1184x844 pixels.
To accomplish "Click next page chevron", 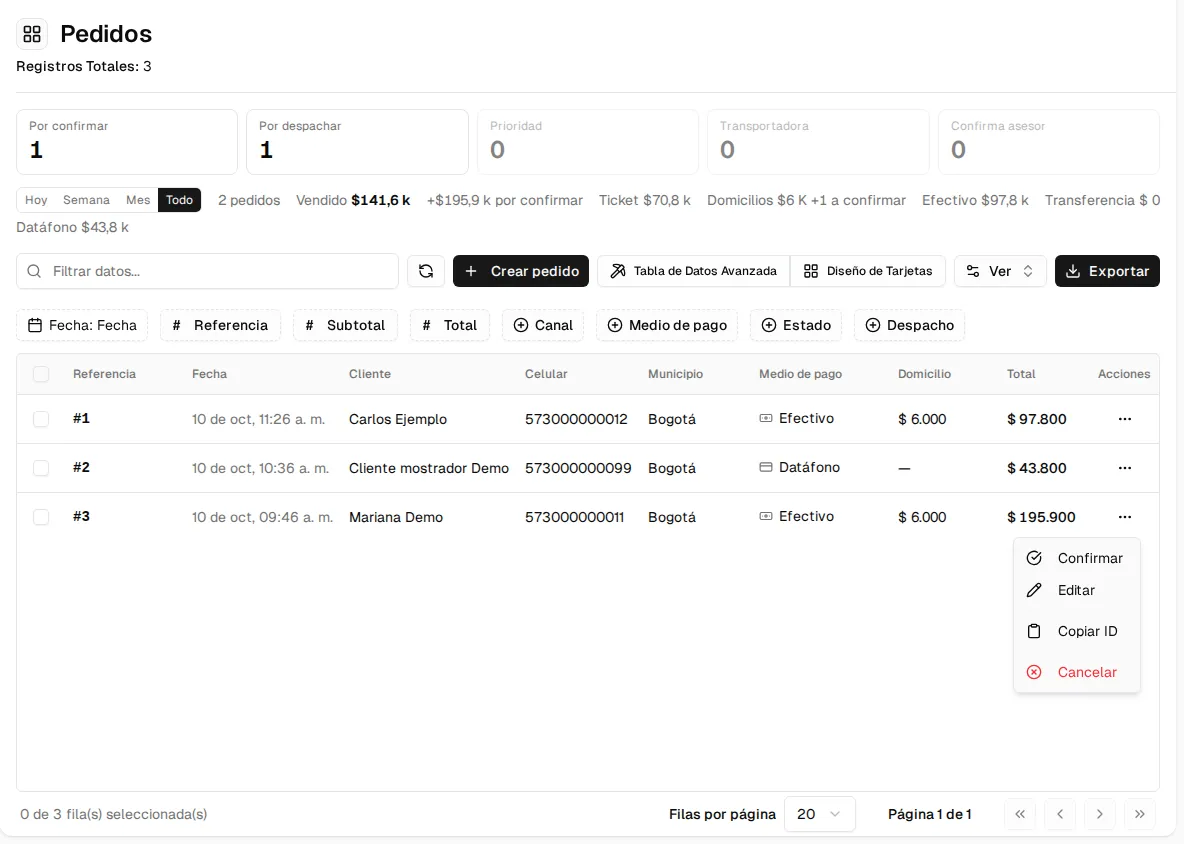I will (1099, 814).
